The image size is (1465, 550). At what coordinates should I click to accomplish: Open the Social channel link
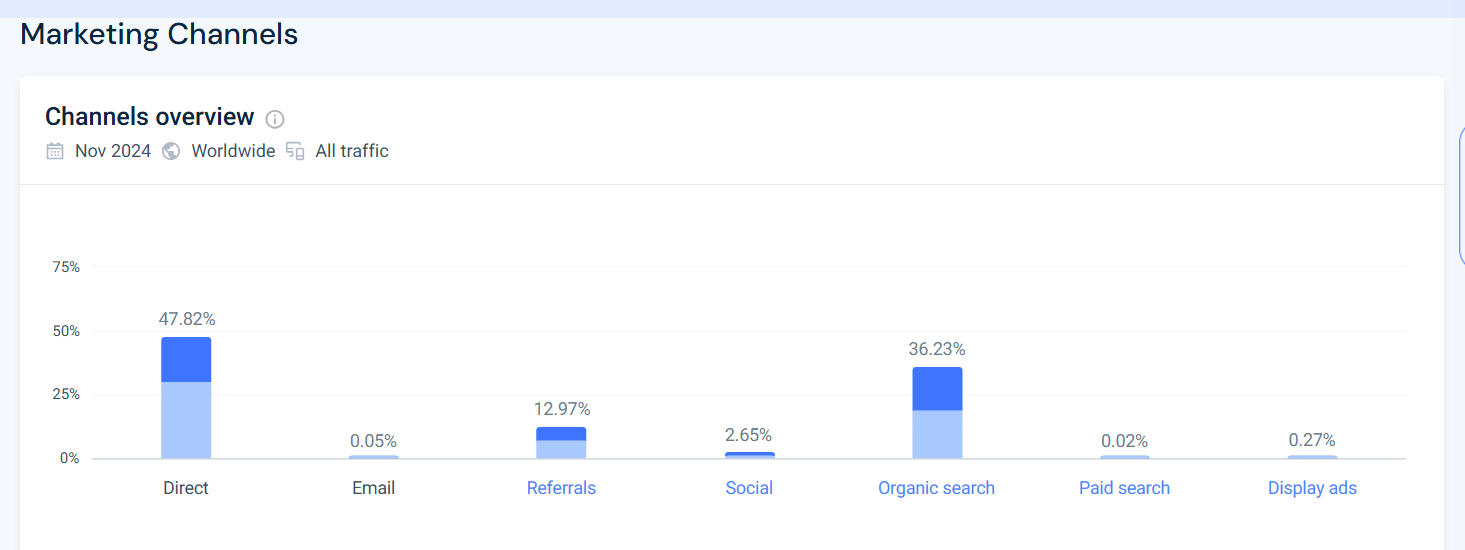click(x=749, y=488)
